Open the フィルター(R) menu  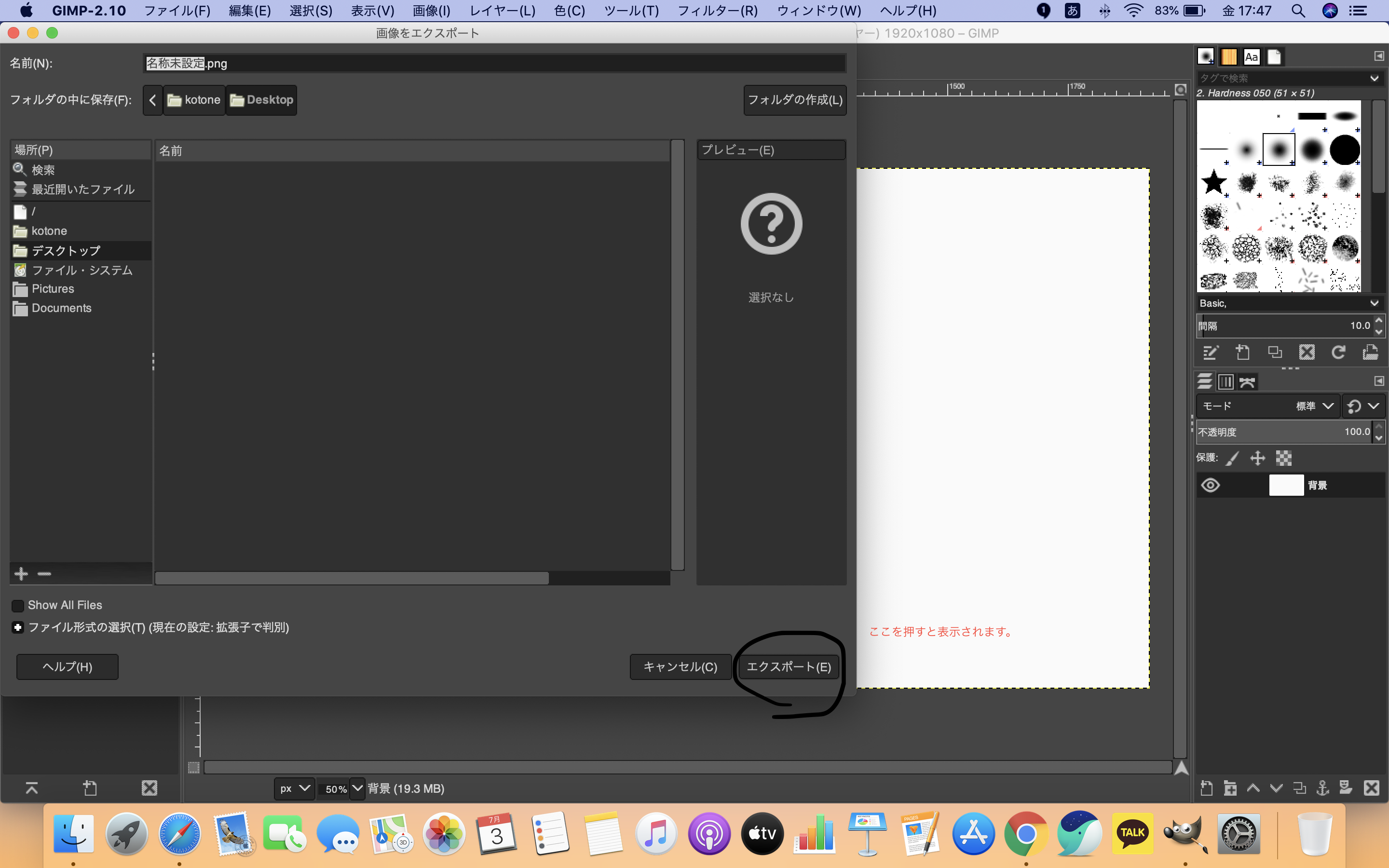[718, 10]
